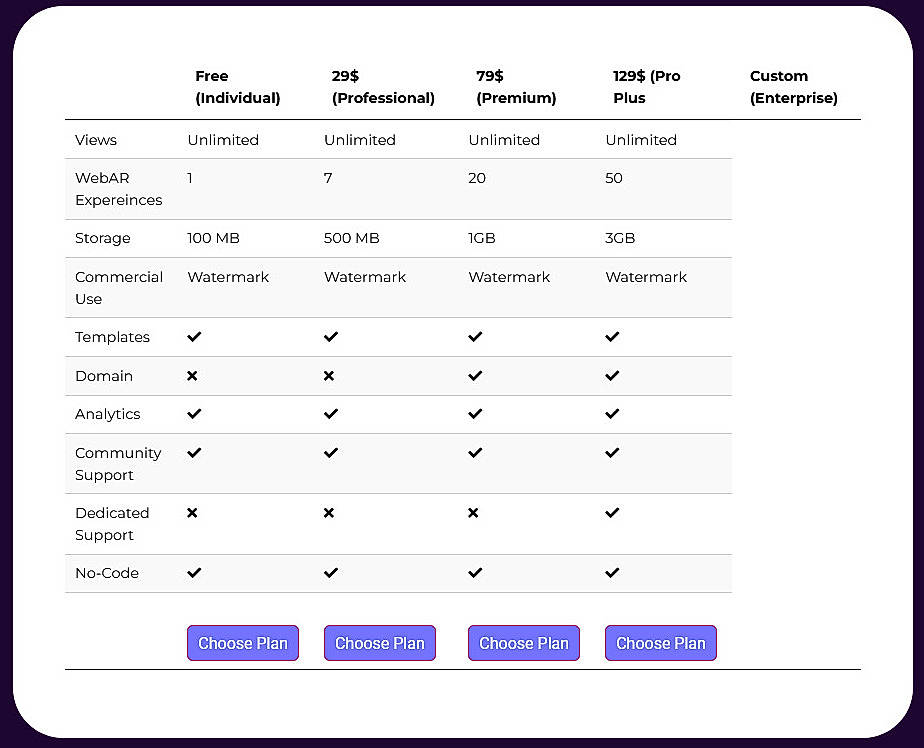Click the Domain cross mark under Professional plan
This screenshot has height=748, width=924.
329,376
